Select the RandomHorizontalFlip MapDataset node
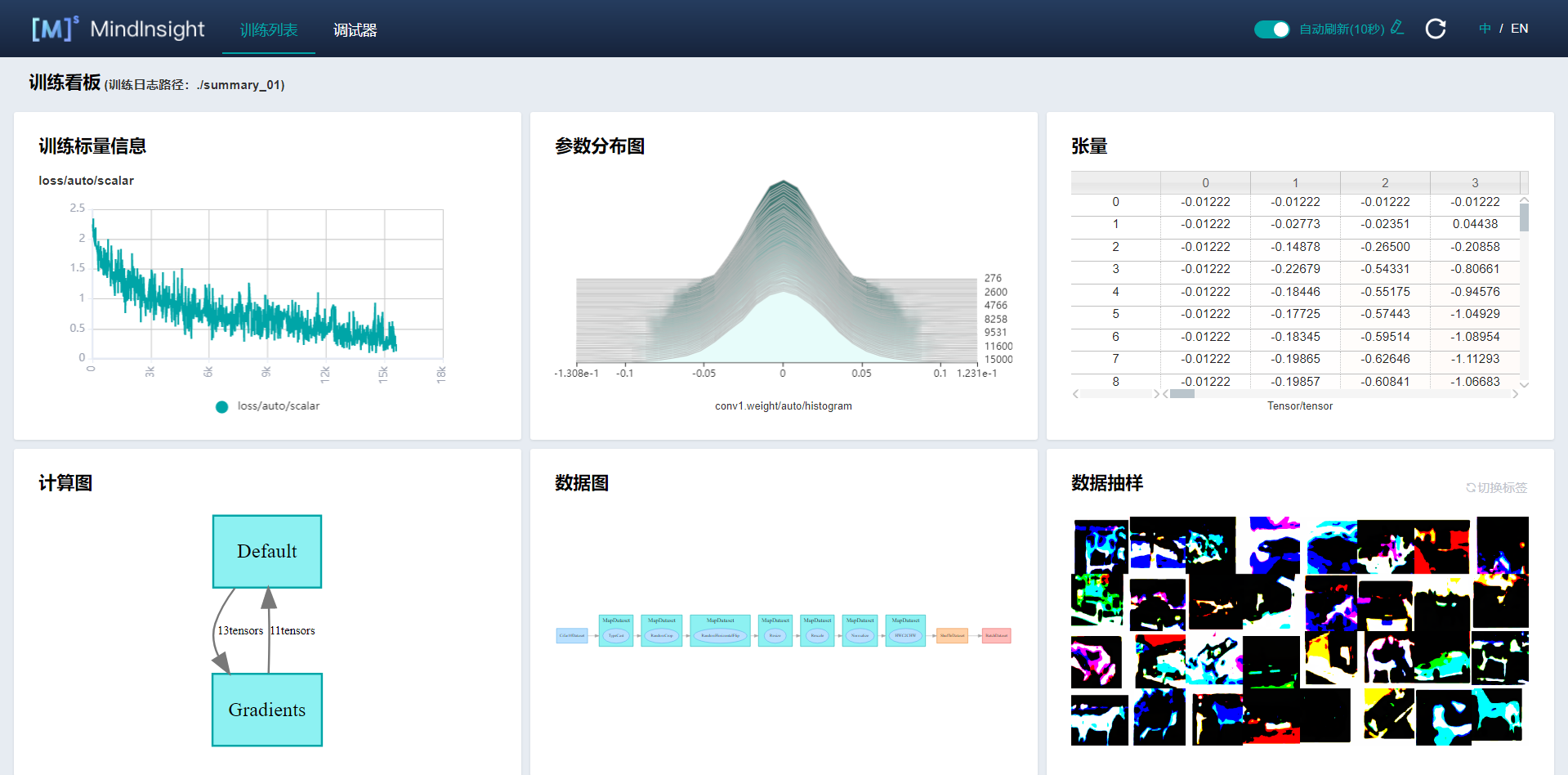1568x775 pixels. [x=720, y=632]
